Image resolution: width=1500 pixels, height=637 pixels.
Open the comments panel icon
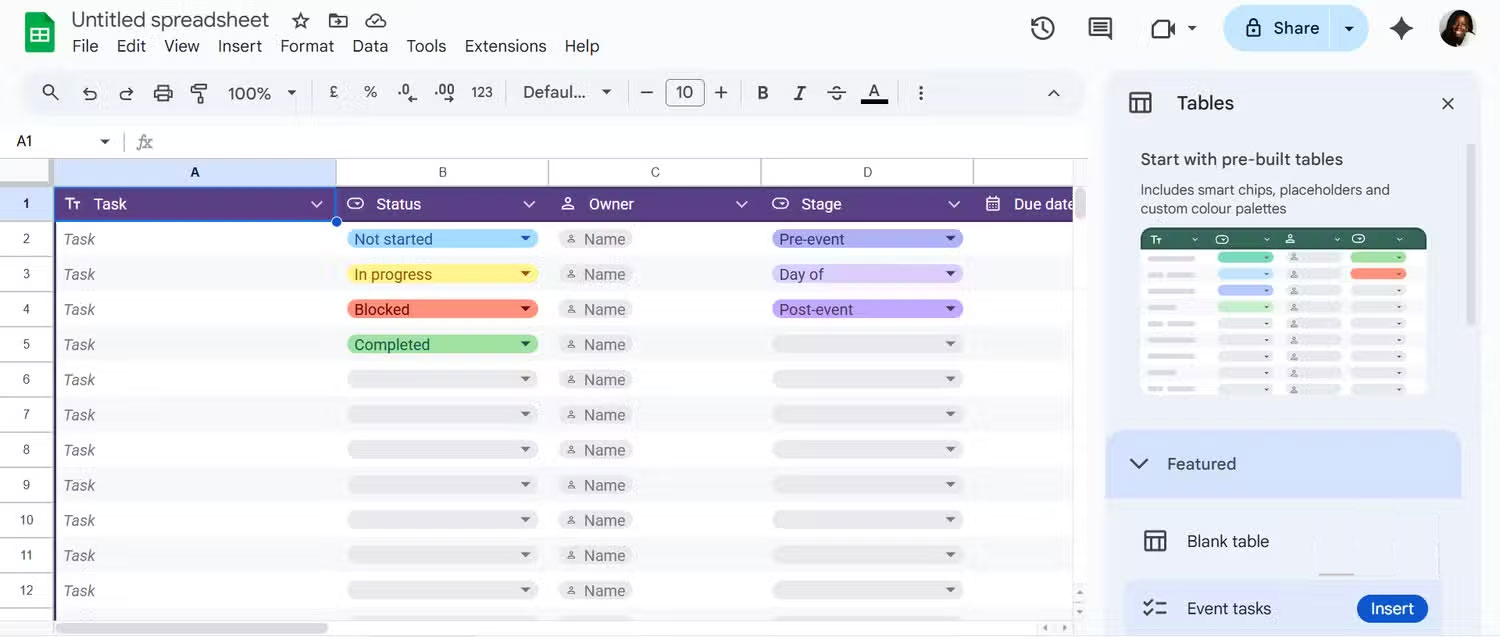point(1099,28)
